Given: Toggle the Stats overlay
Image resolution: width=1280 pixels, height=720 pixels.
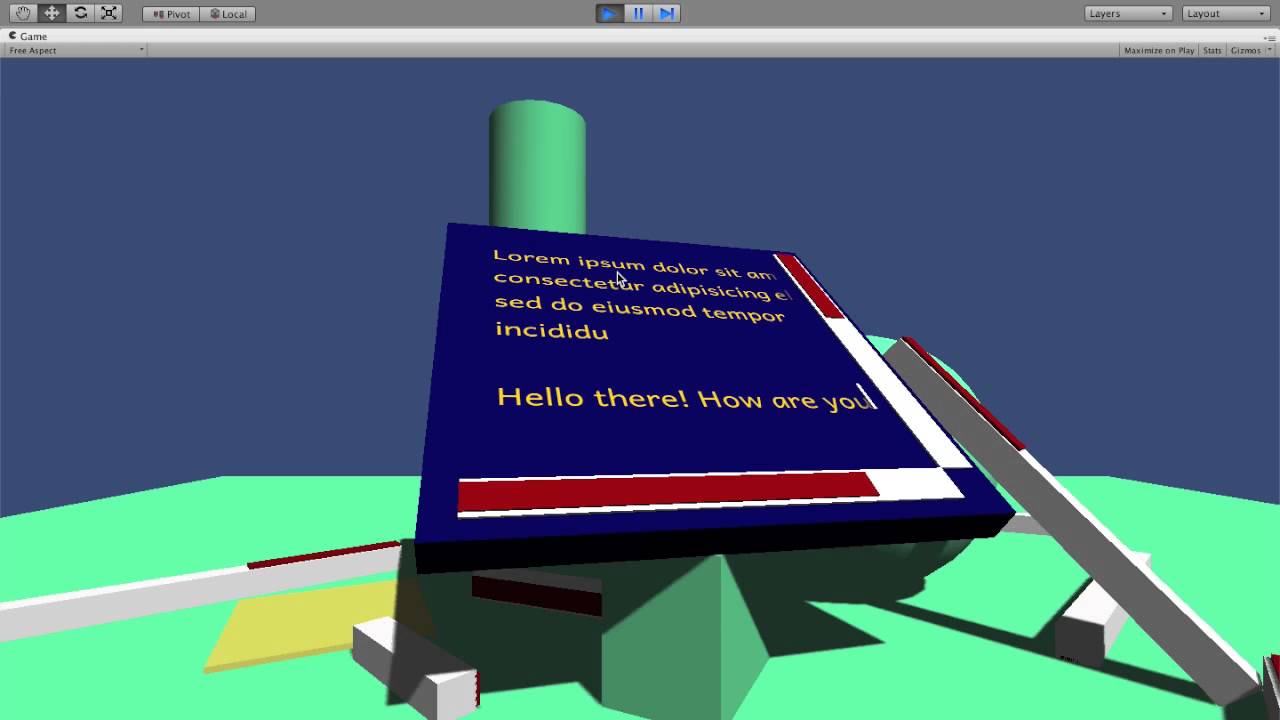Looking at the screenshot, I should [1212, 50].
